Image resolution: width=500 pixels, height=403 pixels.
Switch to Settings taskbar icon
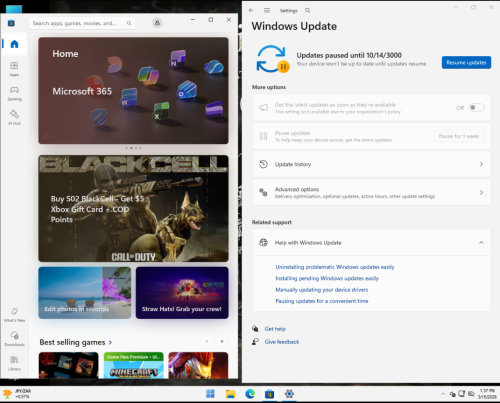pyautogui.click(x=289, y=394)
